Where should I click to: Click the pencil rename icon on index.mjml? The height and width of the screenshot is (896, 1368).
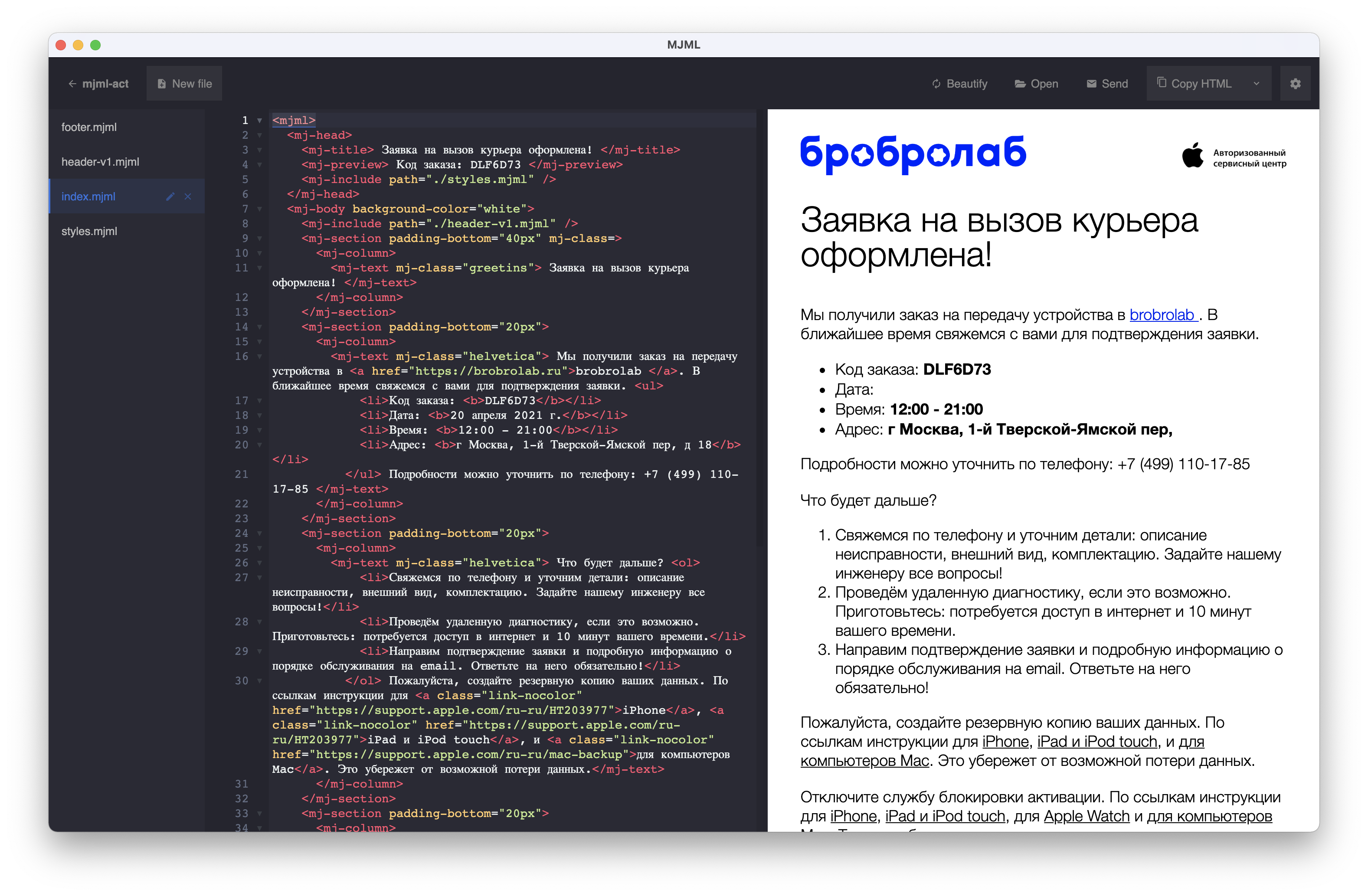pos(170,196)
